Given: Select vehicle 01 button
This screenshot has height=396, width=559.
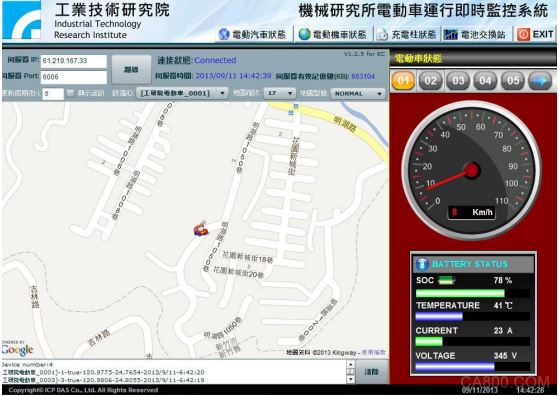Looking at the screenshot, I should point(403,81).
